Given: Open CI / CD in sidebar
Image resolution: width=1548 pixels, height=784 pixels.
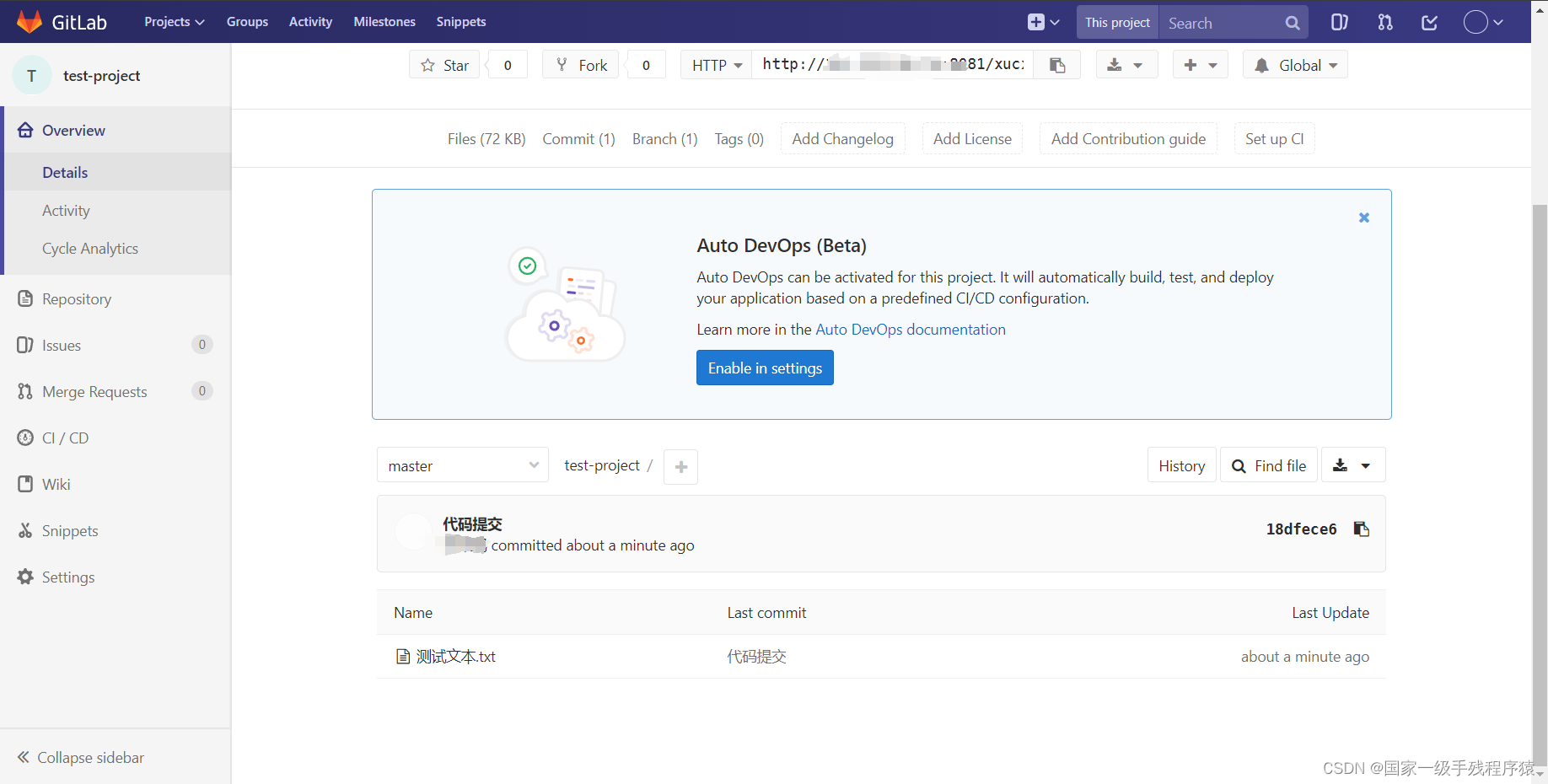Looking at the screenshot, I should pyautogui.click(x=116, y=438).
